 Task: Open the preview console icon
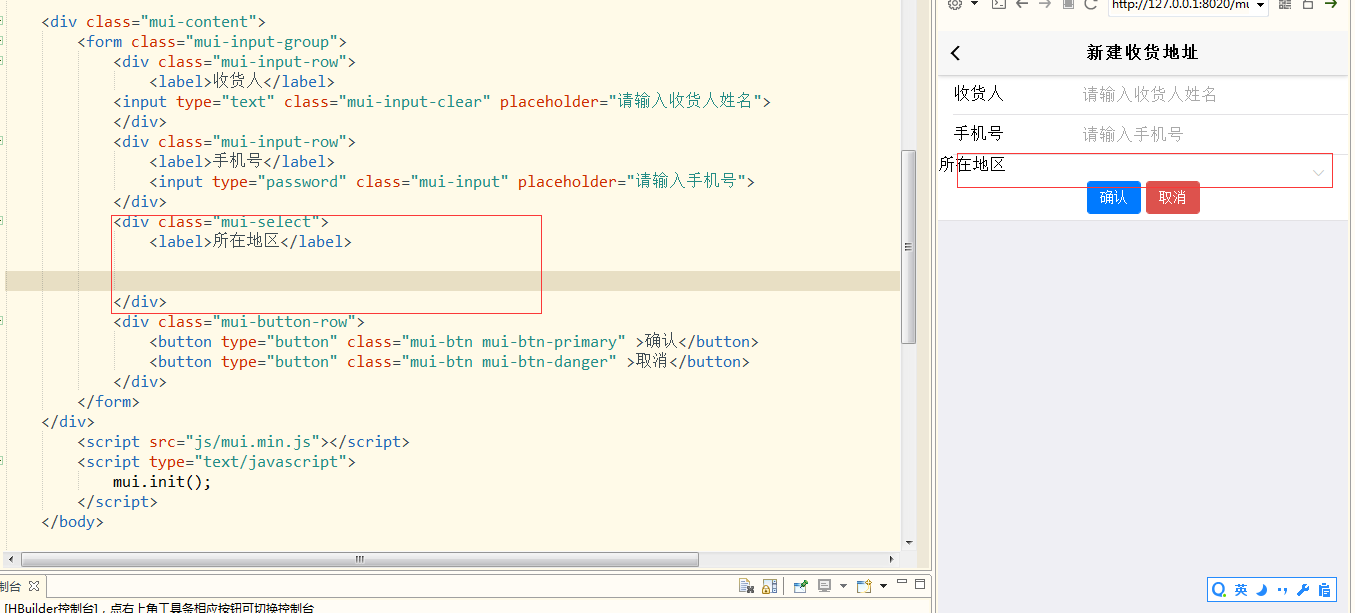click(x=998, y=5)
